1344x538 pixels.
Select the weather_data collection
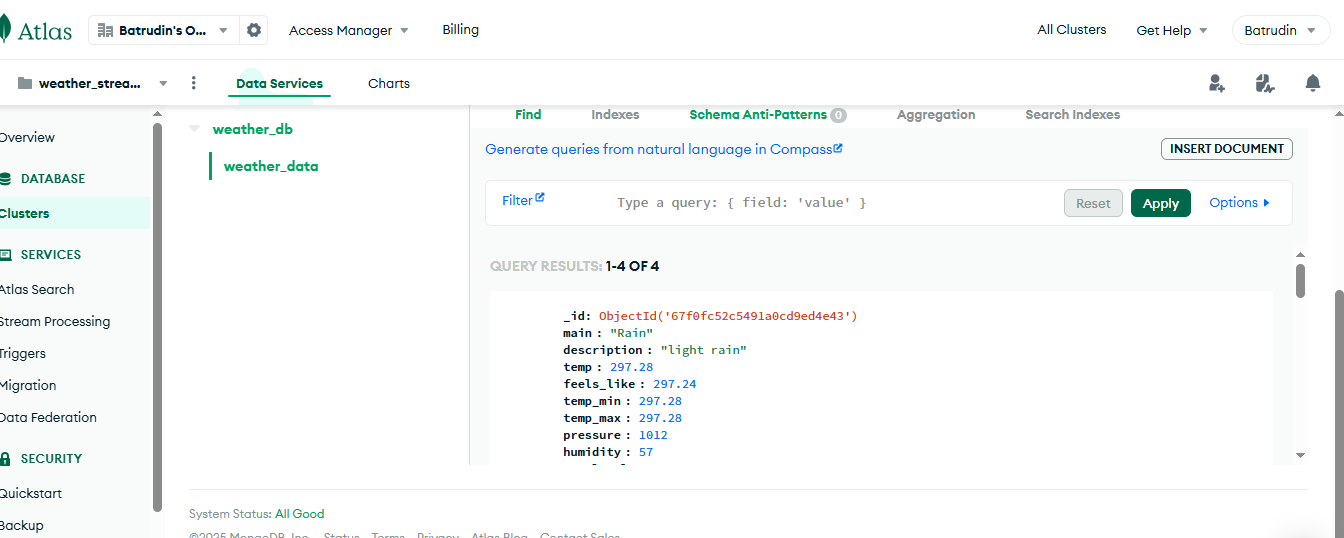tap(271, 166)
